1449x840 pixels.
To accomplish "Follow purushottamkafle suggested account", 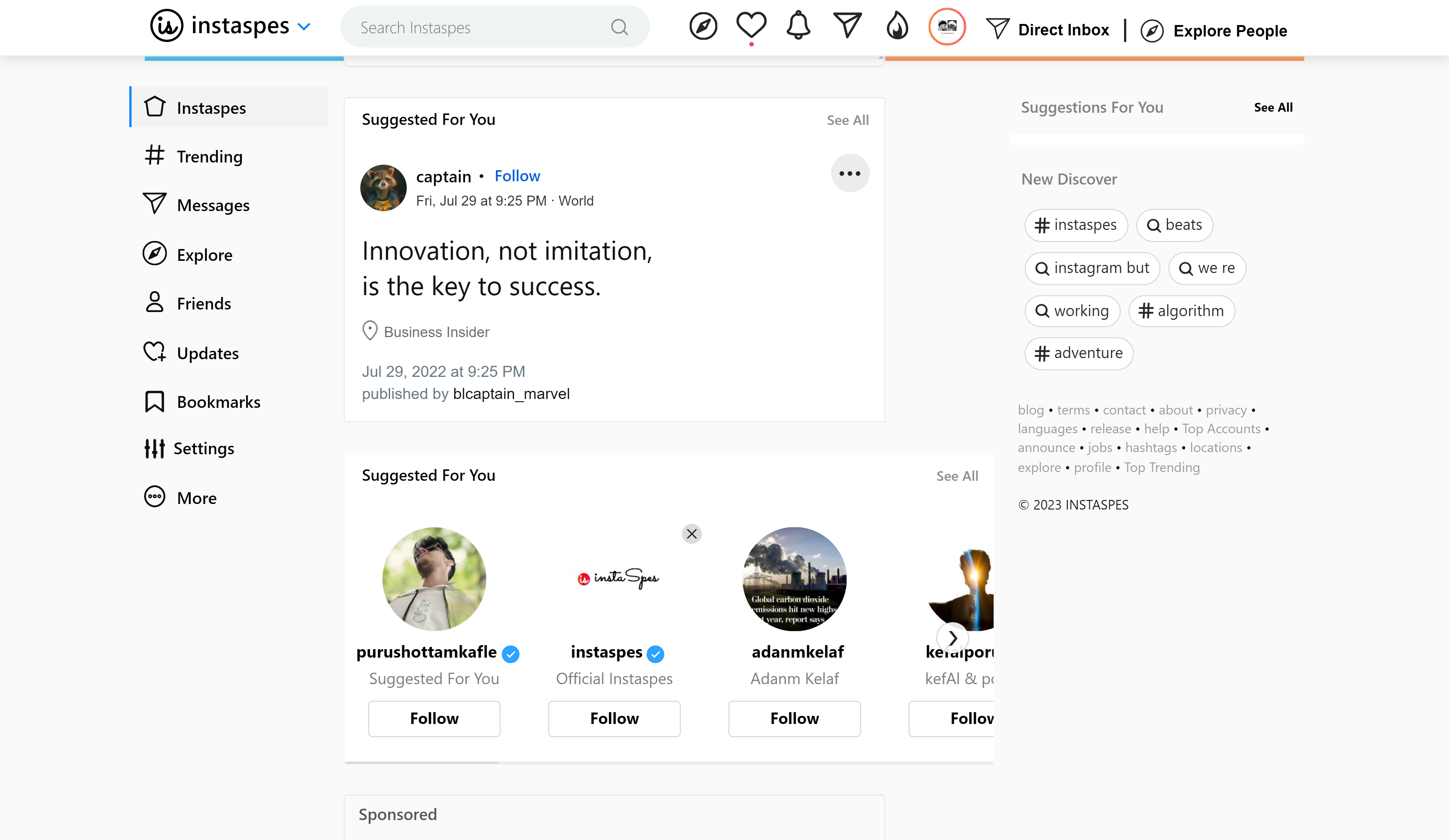I will click(434, 719).
